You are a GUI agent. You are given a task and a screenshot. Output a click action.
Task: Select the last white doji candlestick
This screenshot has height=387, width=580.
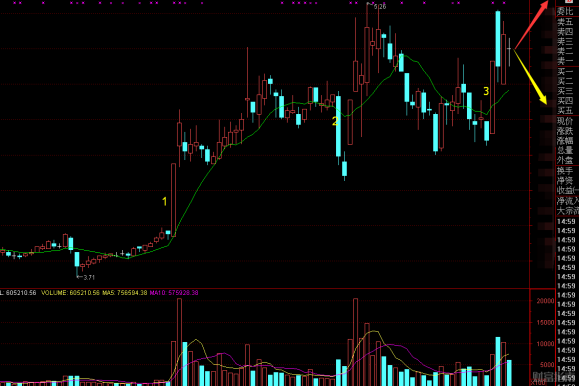[x=509, y=52]
